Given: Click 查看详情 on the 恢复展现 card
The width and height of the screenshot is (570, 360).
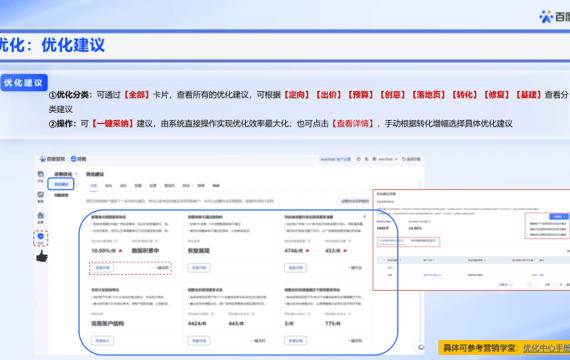Looking at the screenshot, I should (x=199, y=268).
